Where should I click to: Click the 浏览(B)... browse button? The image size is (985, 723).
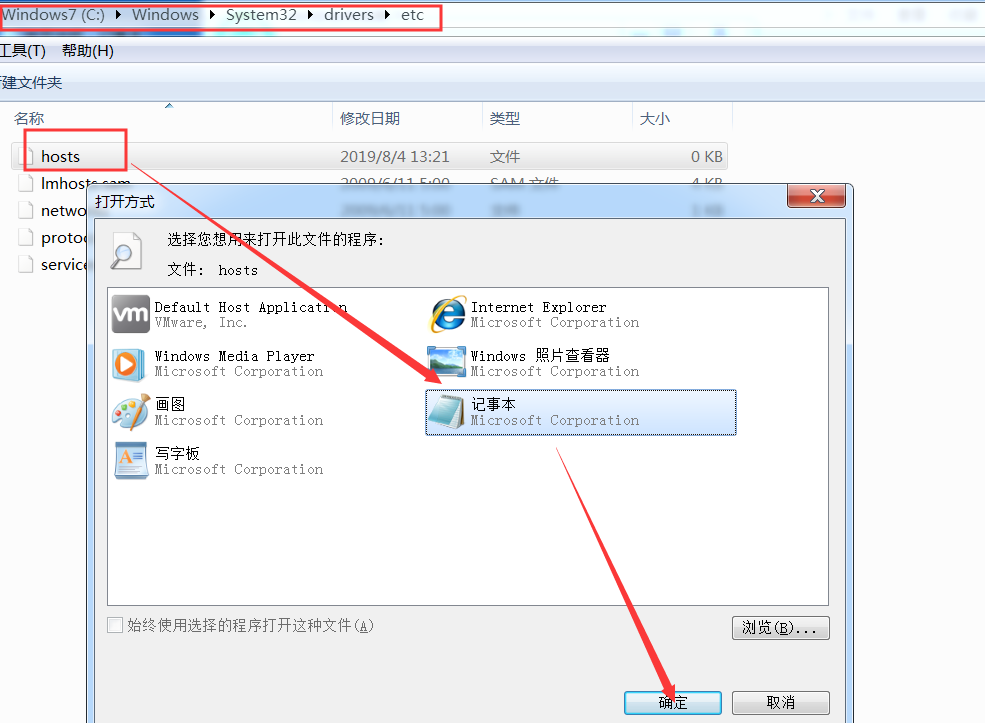[780, 628]
